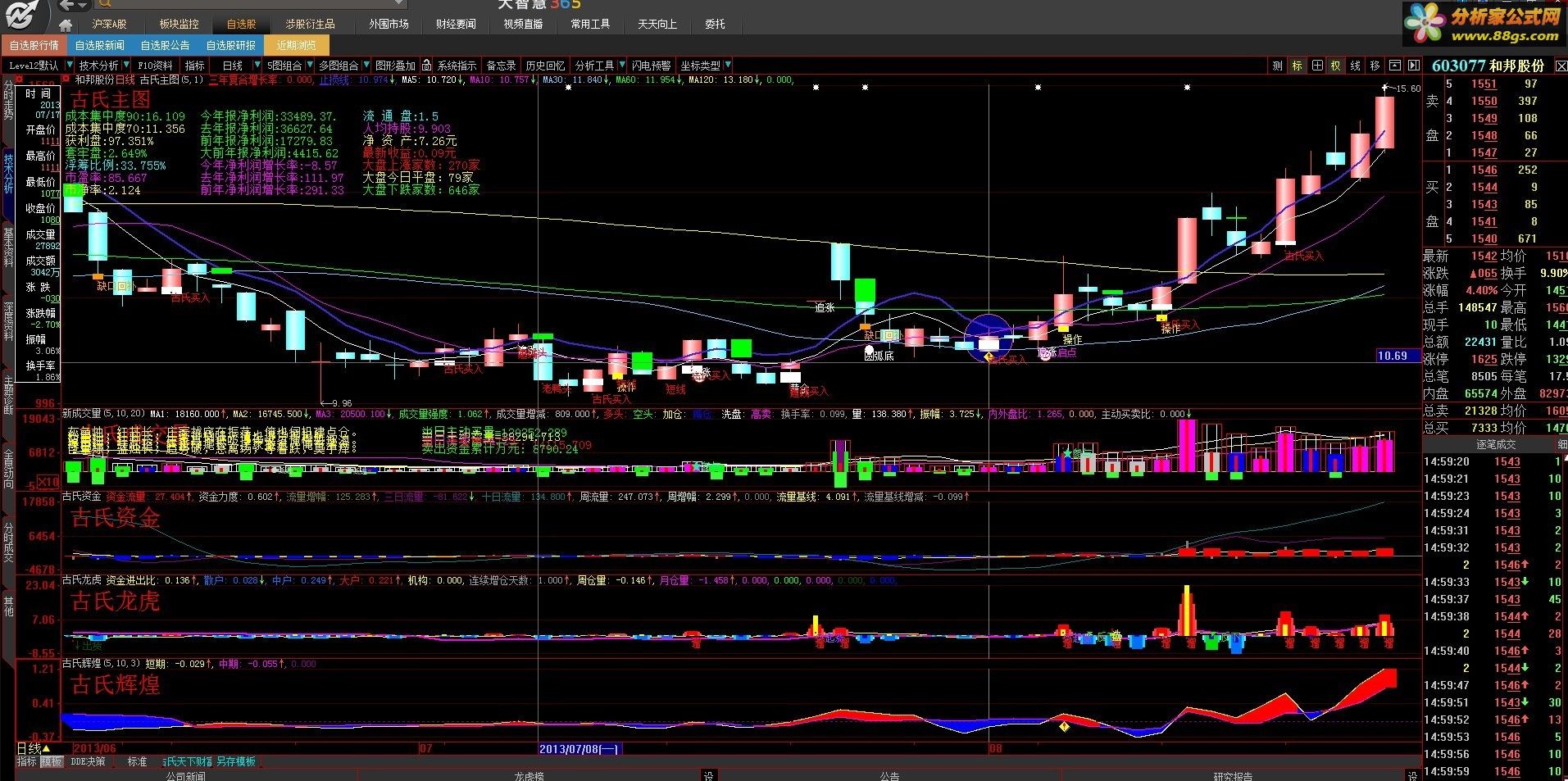Open the 财经要闻 menu

456,25
